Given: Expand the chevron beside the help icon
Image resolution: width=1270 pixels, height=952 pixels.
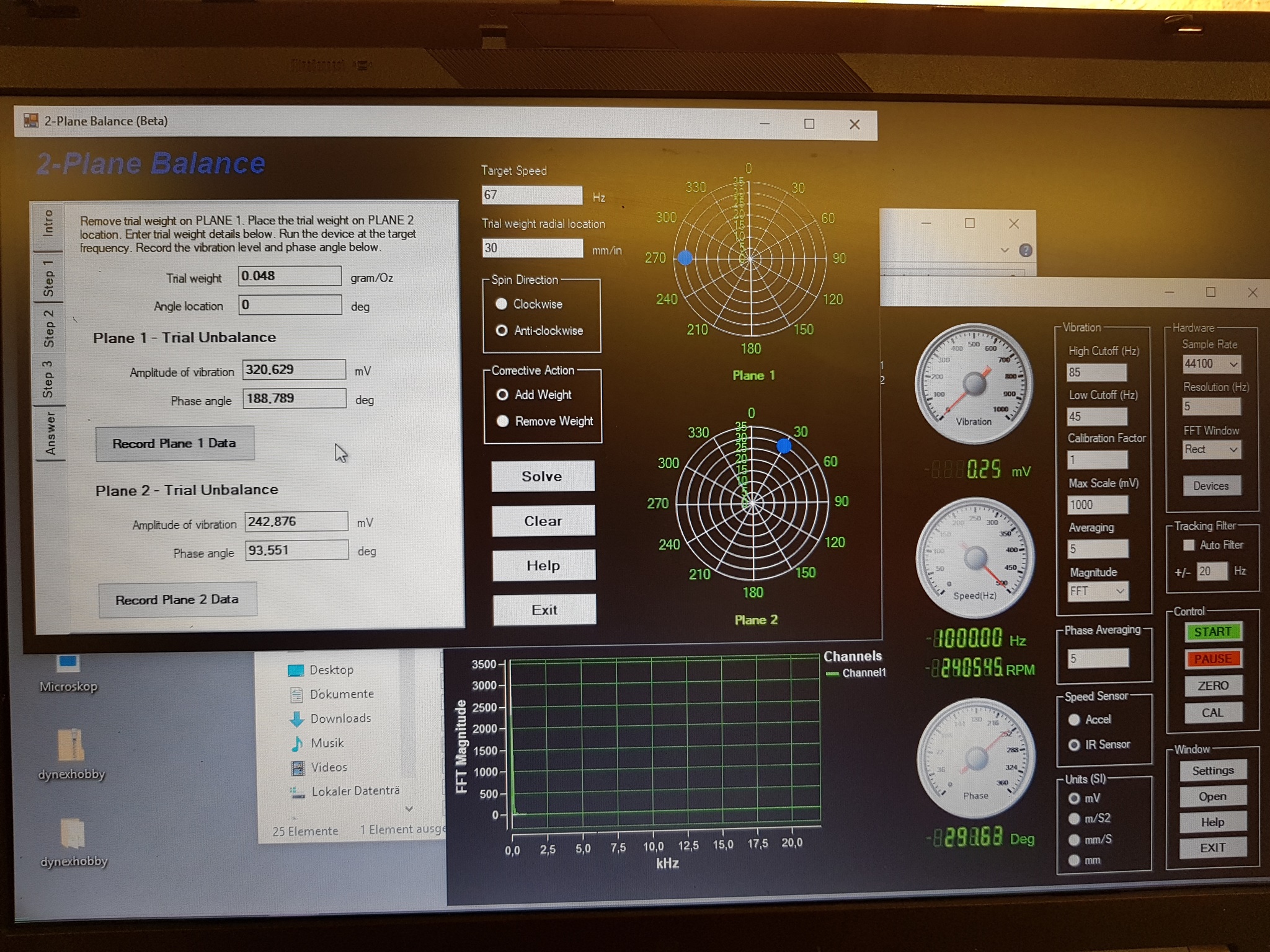Looking at the screenshot, I should coord(1005,250).
